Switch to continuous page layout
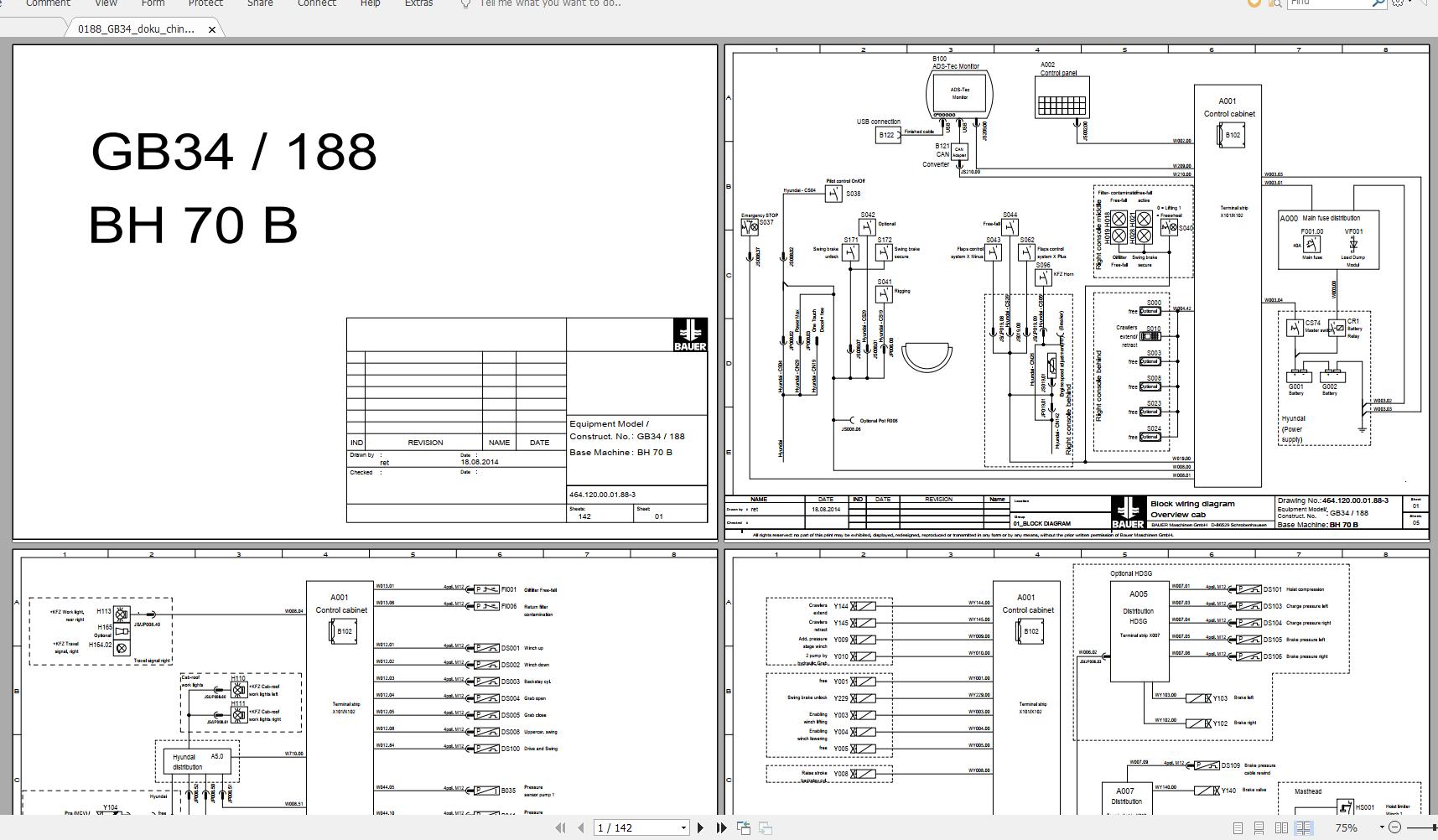 (1259, 827)
